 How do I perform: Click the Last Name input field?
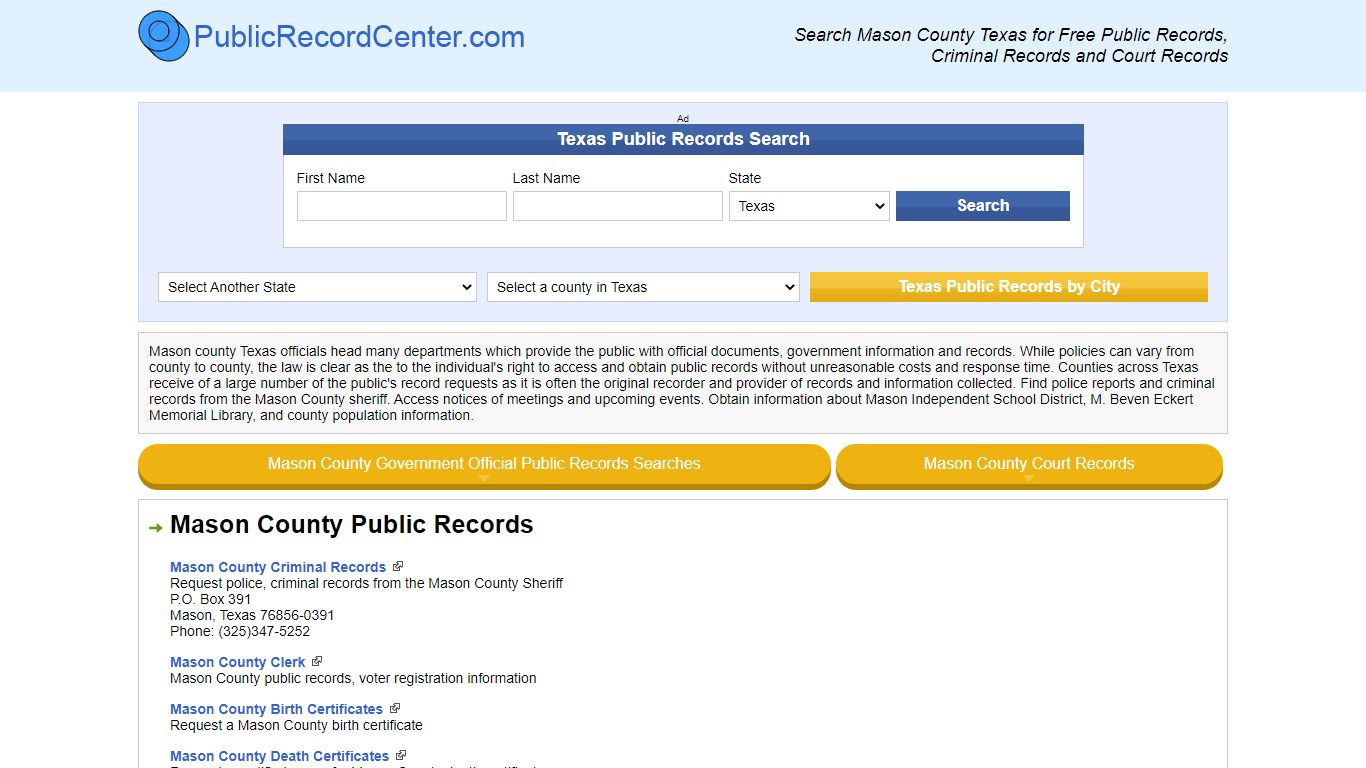(618, 206)
